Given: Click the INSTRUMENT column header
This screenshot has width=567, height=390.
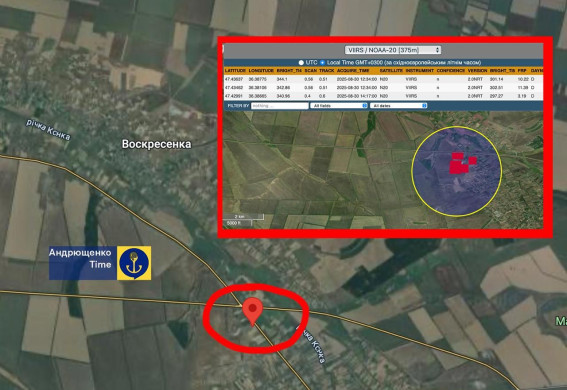Looking at the screenshot, I should [419, 71].
